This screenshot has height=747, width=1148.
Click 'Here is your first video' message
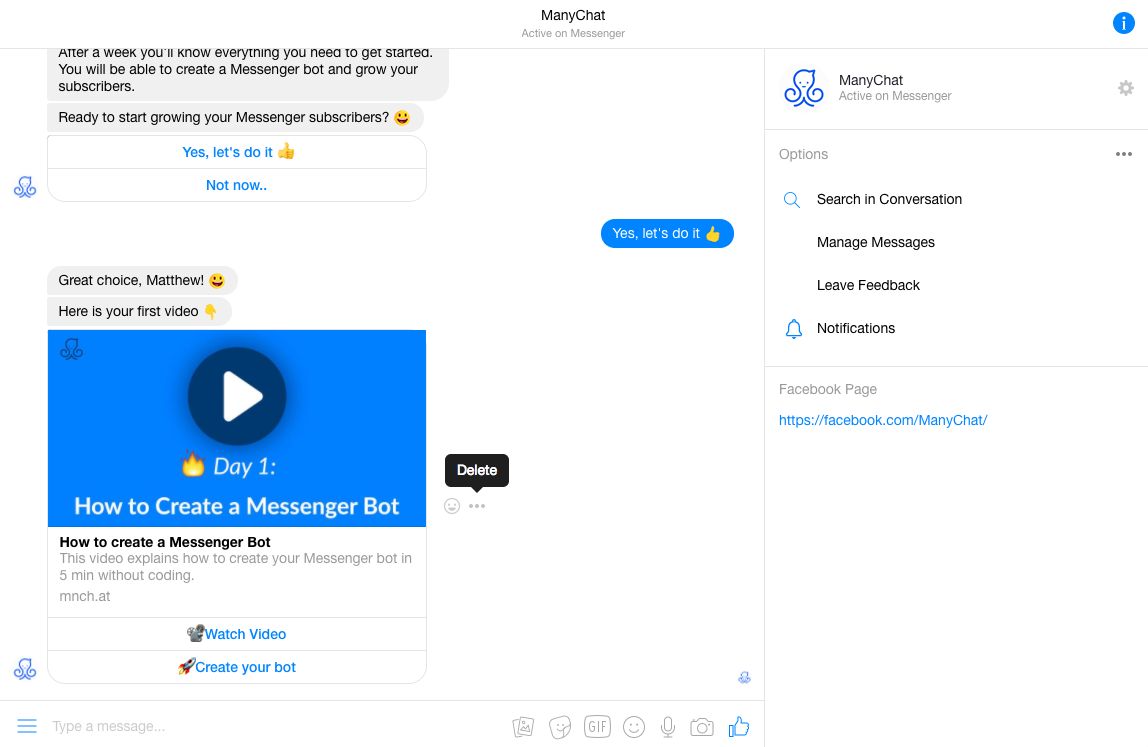click(x=139, y=311)
